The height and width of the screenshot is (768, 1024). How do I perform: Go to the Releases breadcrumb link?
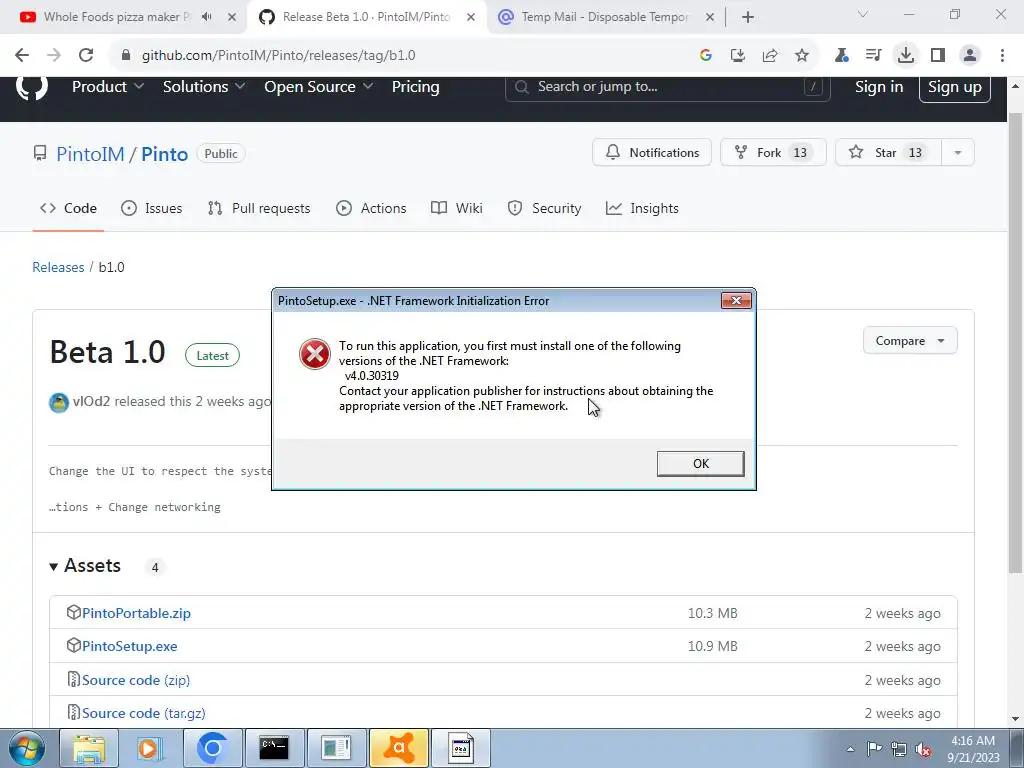pos(58,267)
